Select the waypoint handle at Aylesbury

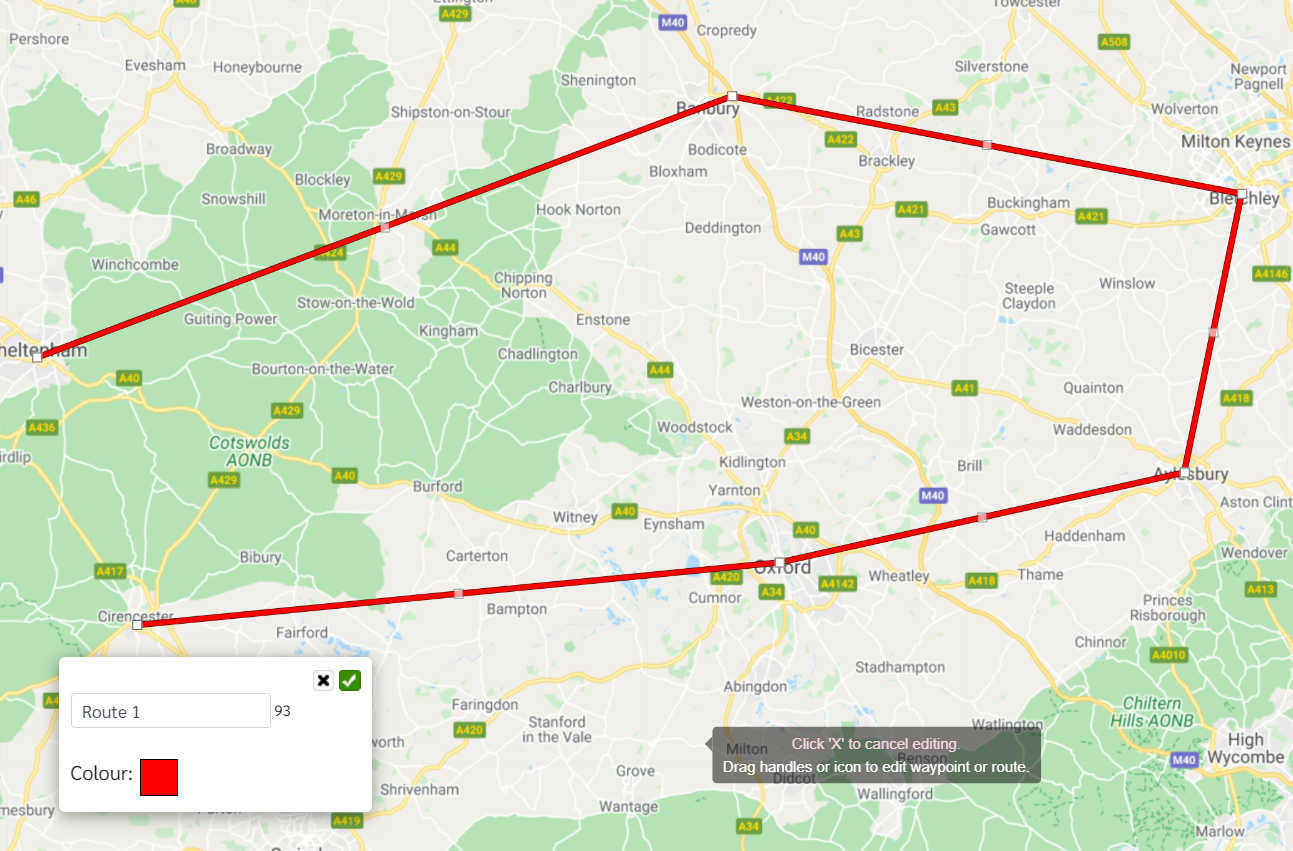[1184, 472]
